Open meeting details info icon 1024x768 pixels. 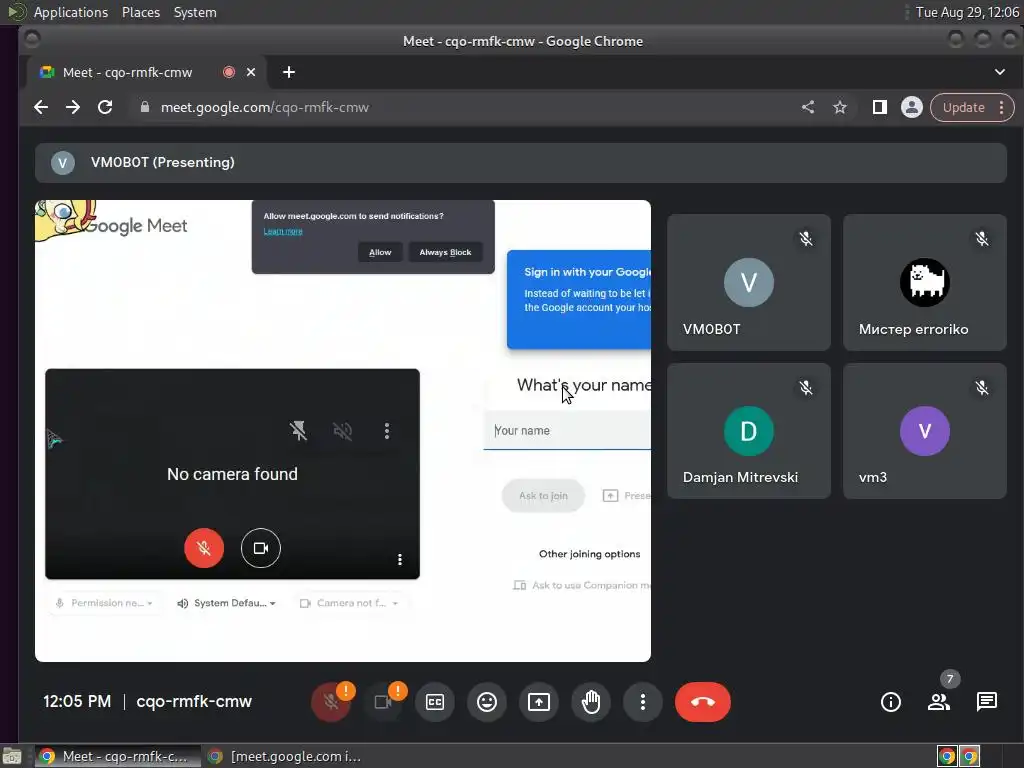pyautogui.click(x=891, y=702)
